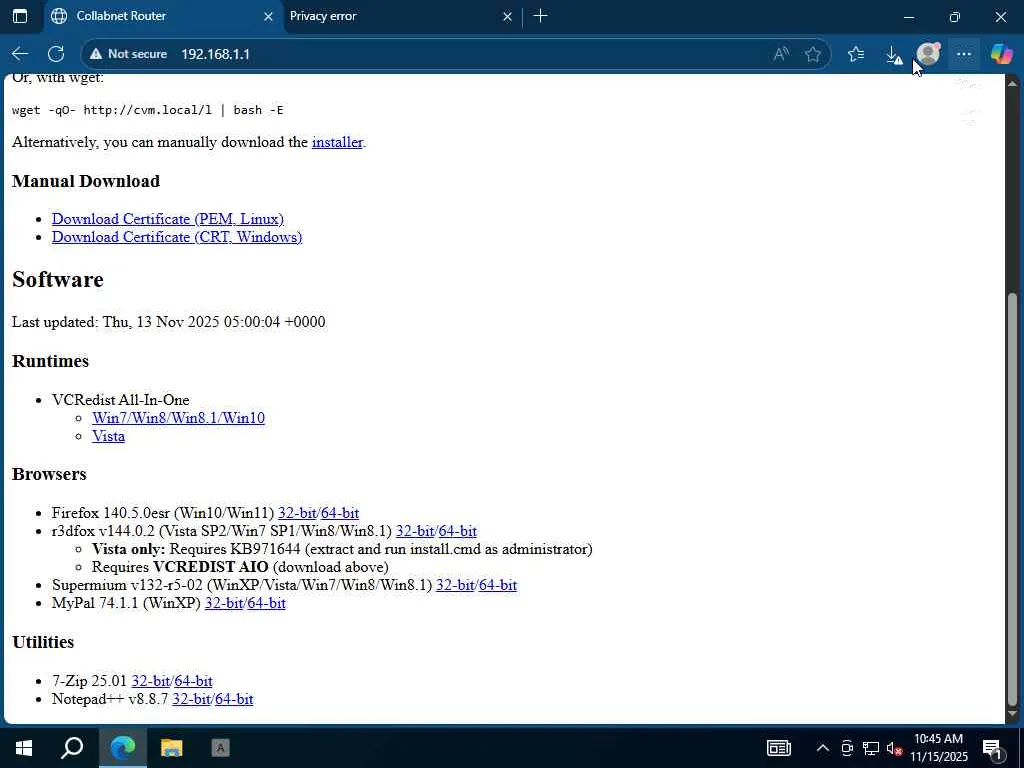Download Supermium v132 32-bit
1024x768 pixels.
pos(455,585)
